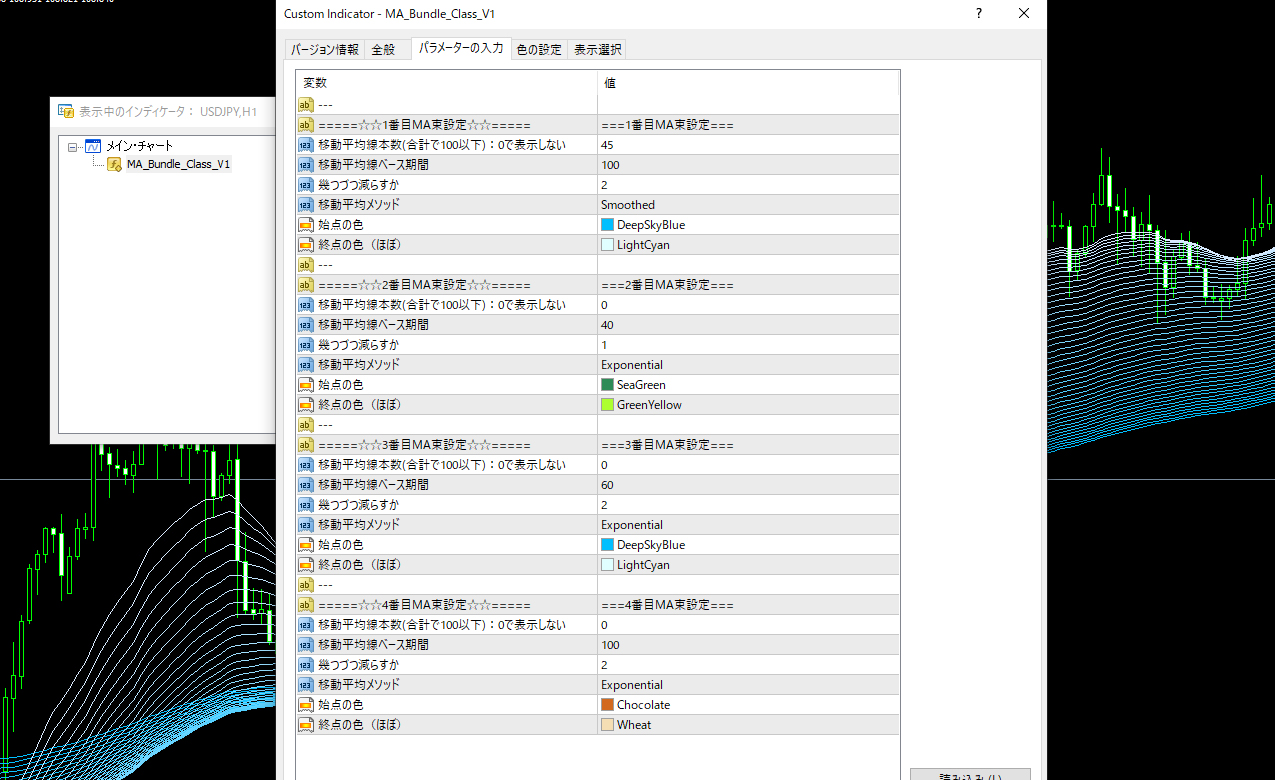Select the =====☆☆3番目MA束設定☆☆===== label
This screenshot has width=1275, height=780.
pyautogui.click(x=424, y=445)
